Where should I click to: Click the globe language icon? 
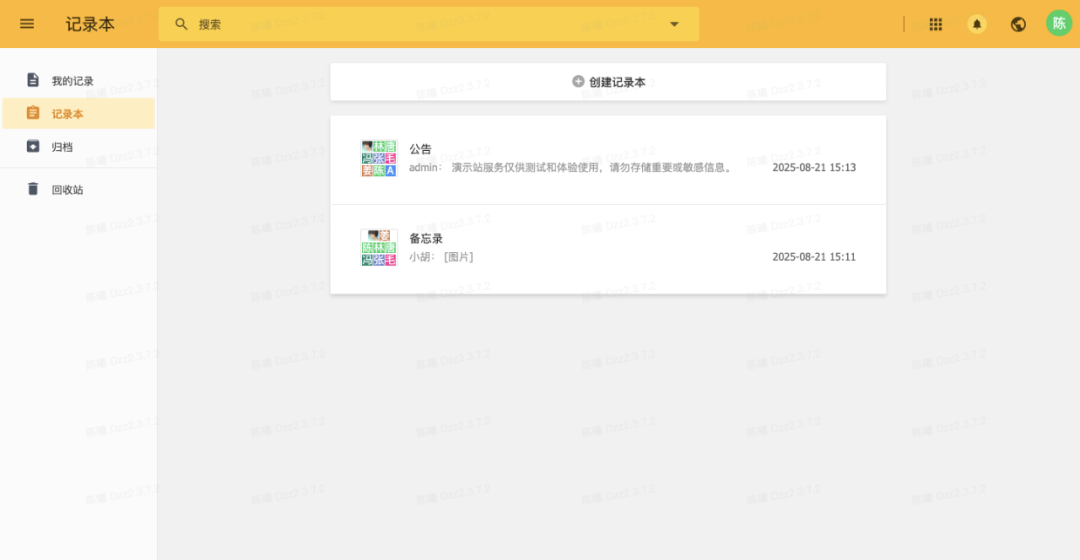pos(1018,24)
